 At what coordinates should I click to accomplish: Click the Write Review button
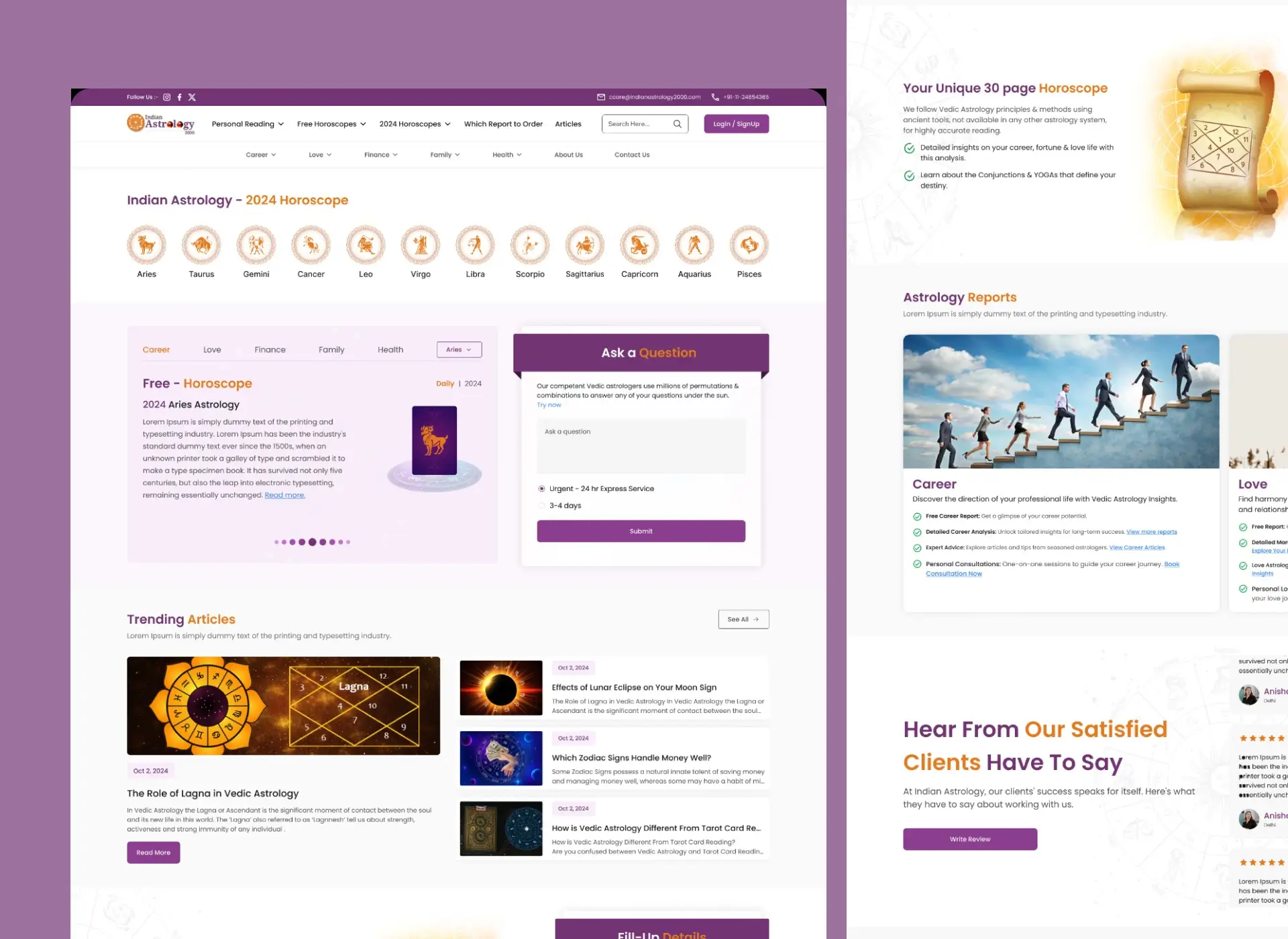coord(969,838)
